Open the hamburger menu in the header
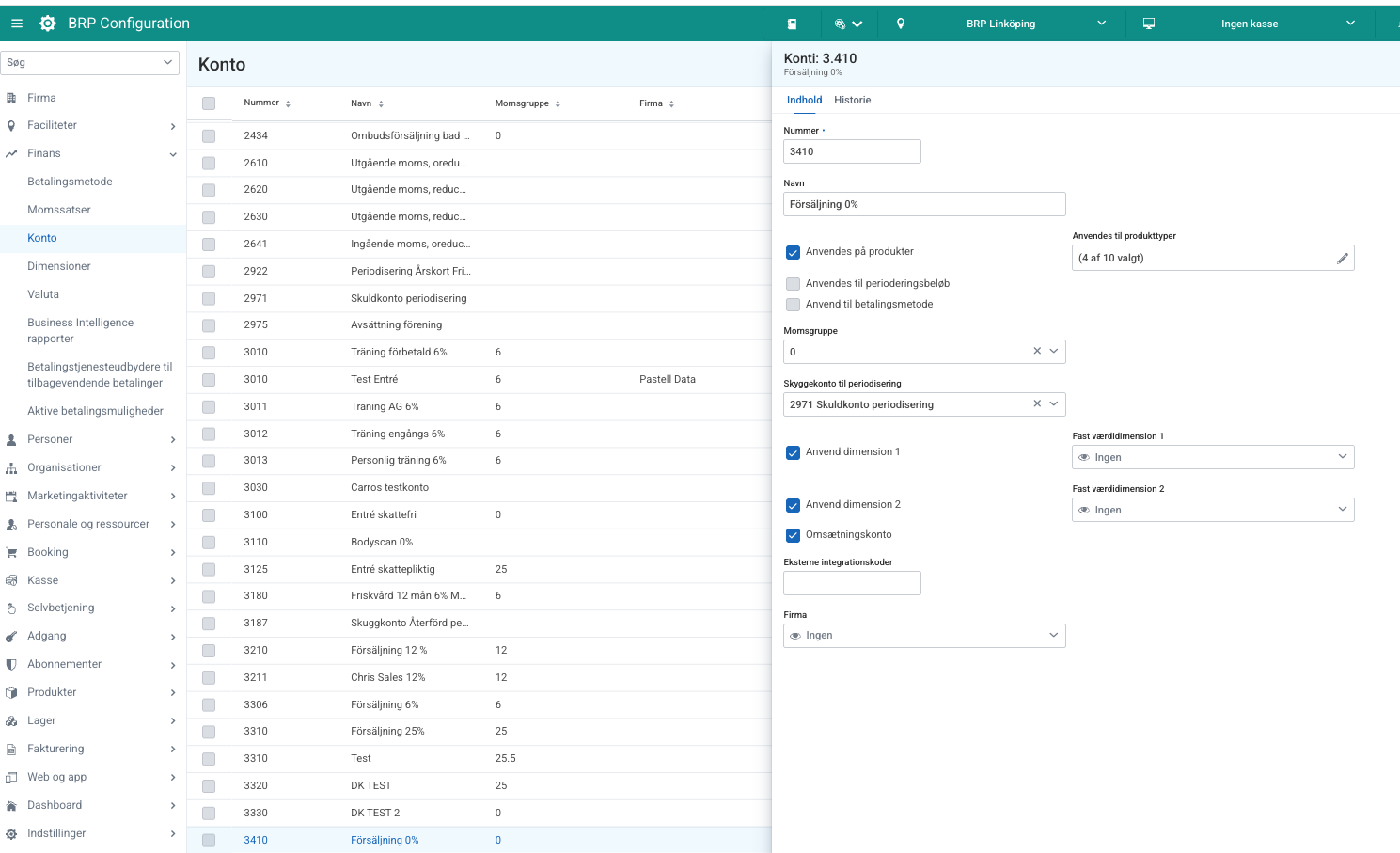The height and width of the screenshot is (853, 1400). pos(17,24)
